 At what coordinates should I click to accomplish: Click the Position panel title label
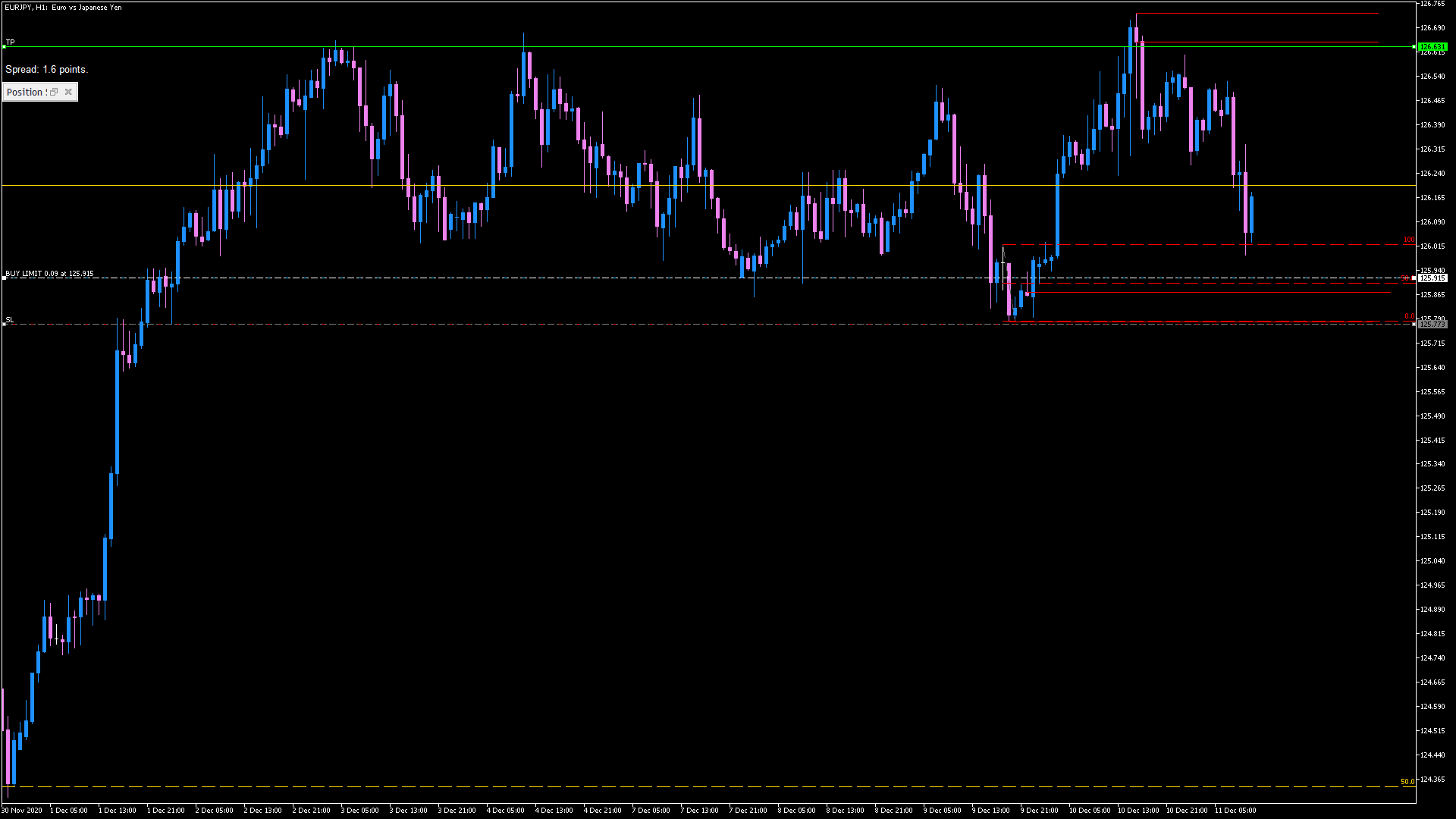pos(24,93)
